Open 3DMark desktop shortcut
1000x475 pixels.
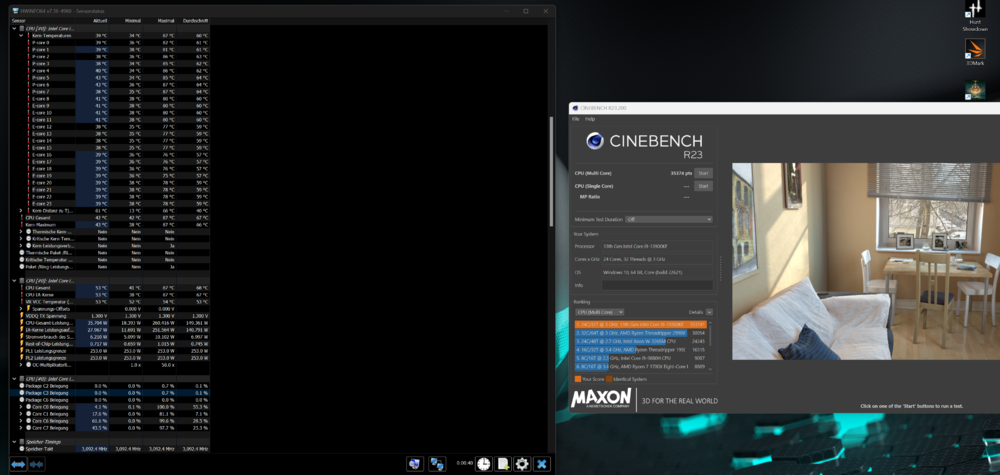tap(974, 52)
